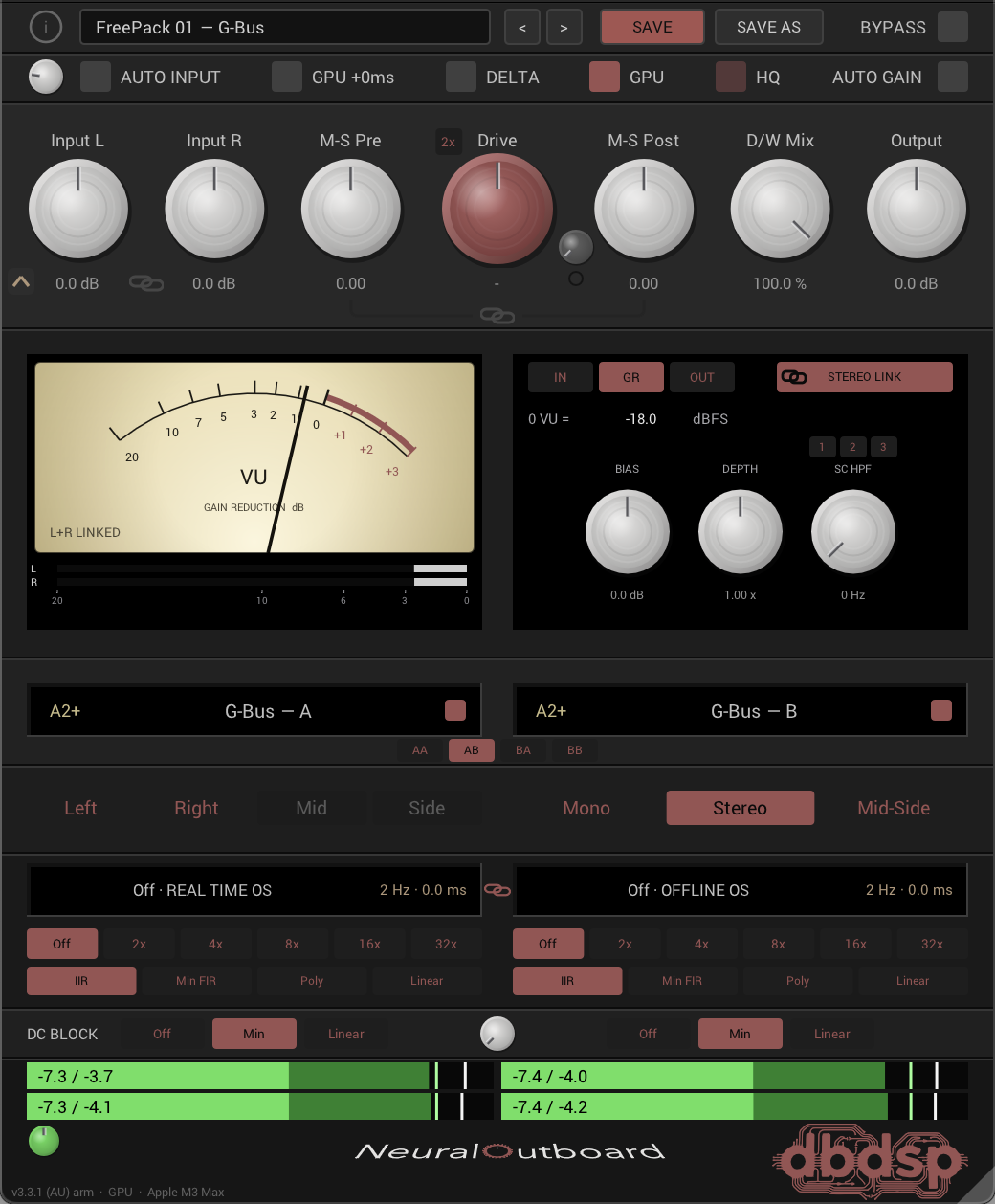This screenshot has width=995, height=1204.
Task: Disable the GPU checkbox
Action: (x=605, y=77)
